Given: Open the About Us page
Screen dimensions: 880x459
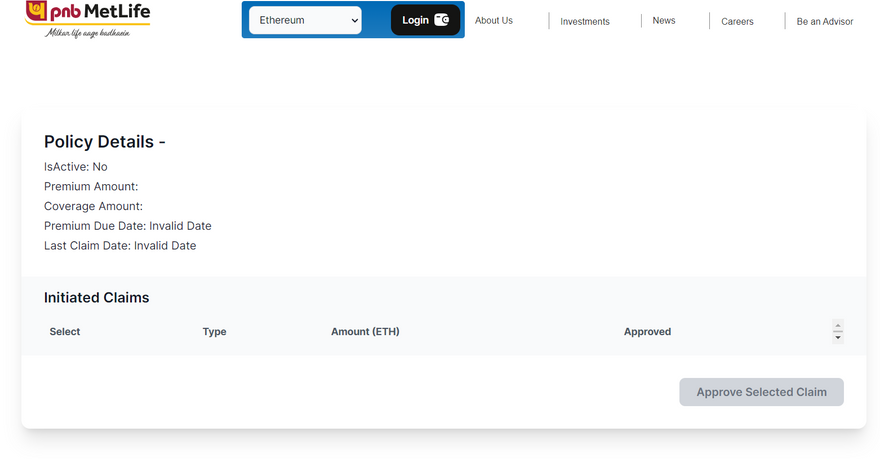Looking at the screenshot, I should [x=493, y=20].
